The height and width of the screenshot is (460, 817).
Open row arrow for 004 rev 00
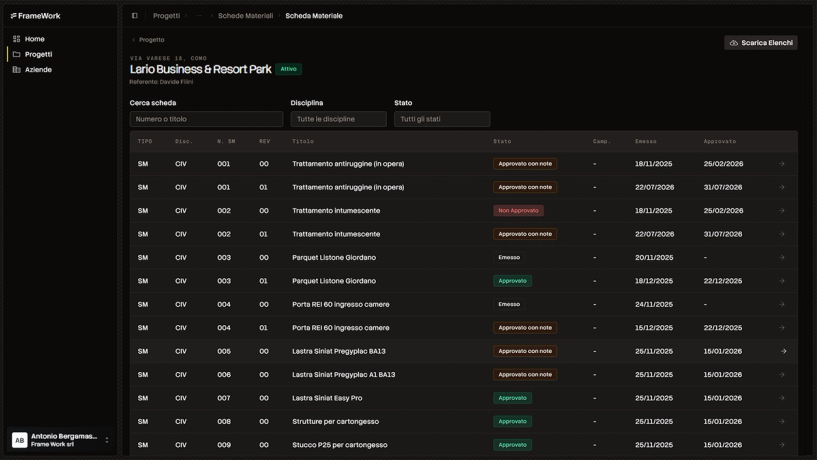[x=782, y=304]
